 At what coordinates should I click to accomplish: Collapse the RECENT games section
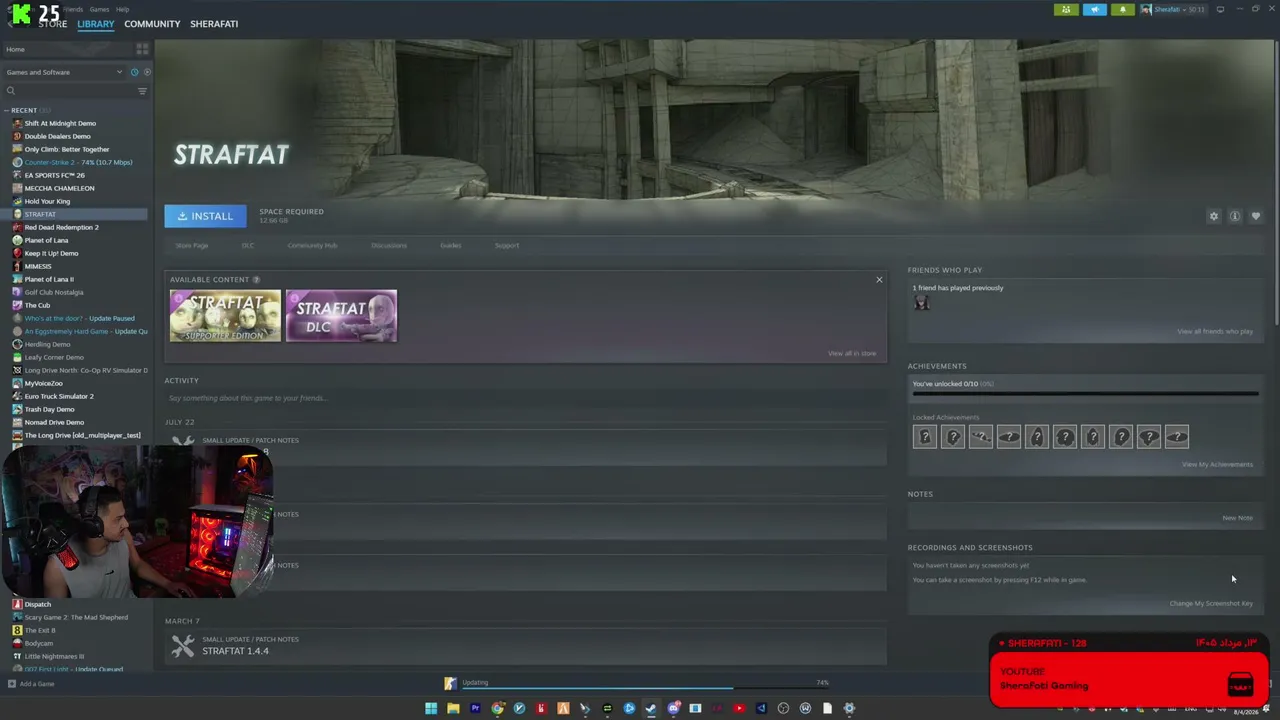[x=6, y=110]
